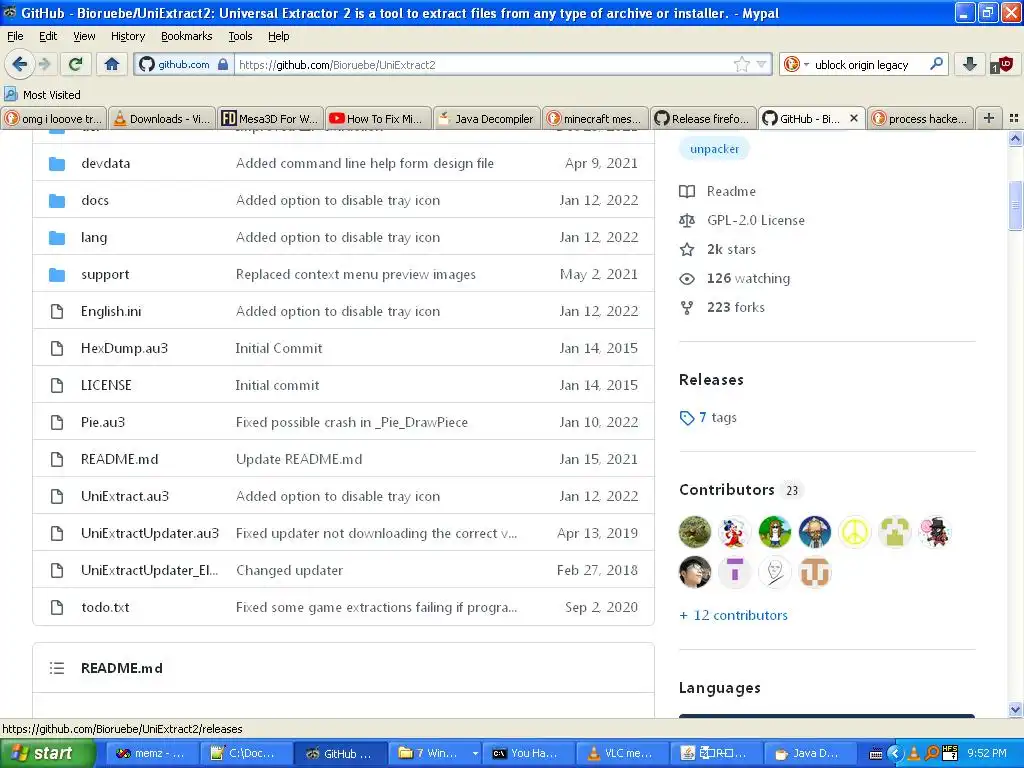Click the todo.txt file icon
Screen dimensions: 1024x768
click(57, 607)
